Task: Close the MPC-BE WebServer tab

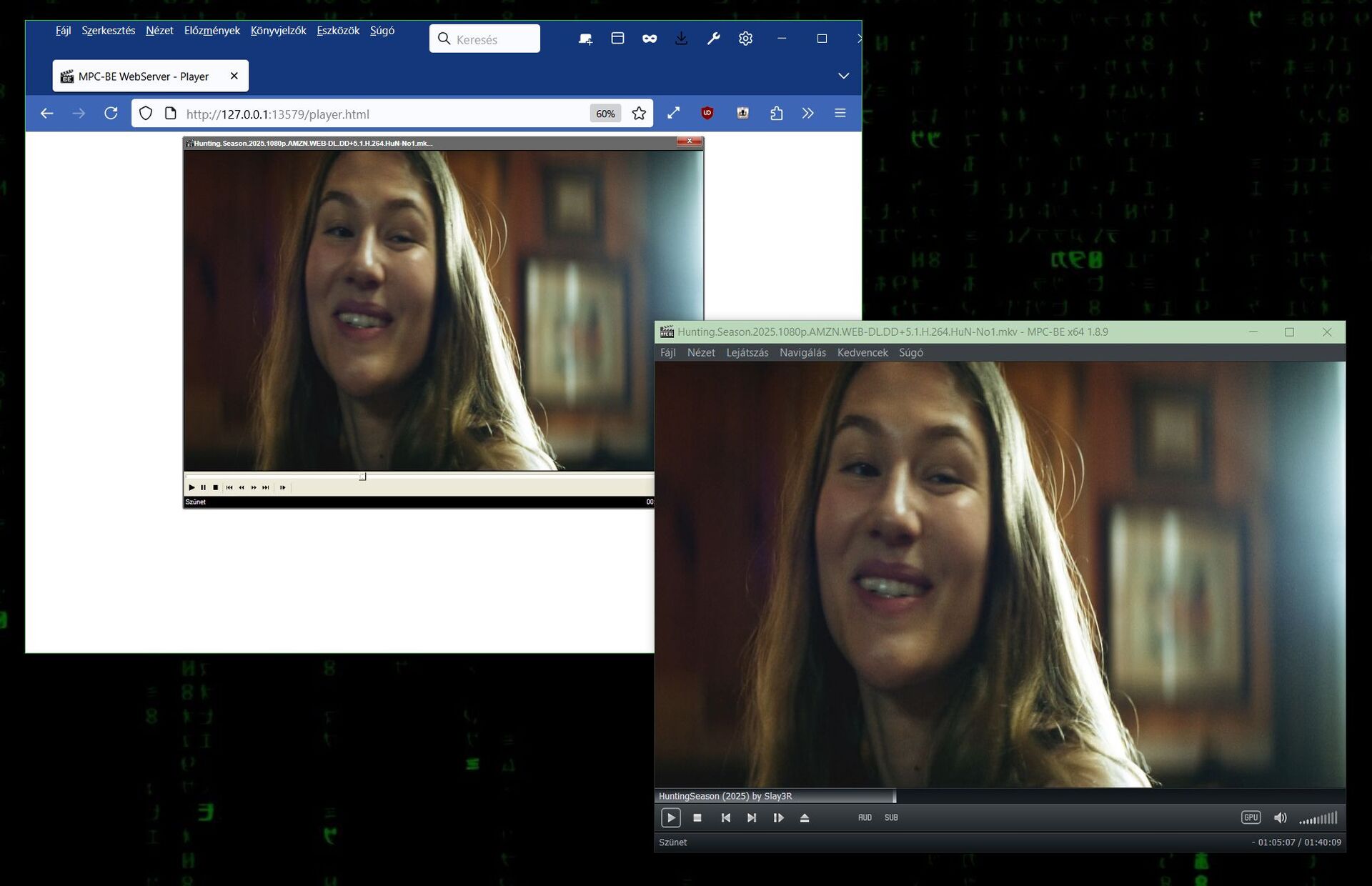Action: pos(234,76)
